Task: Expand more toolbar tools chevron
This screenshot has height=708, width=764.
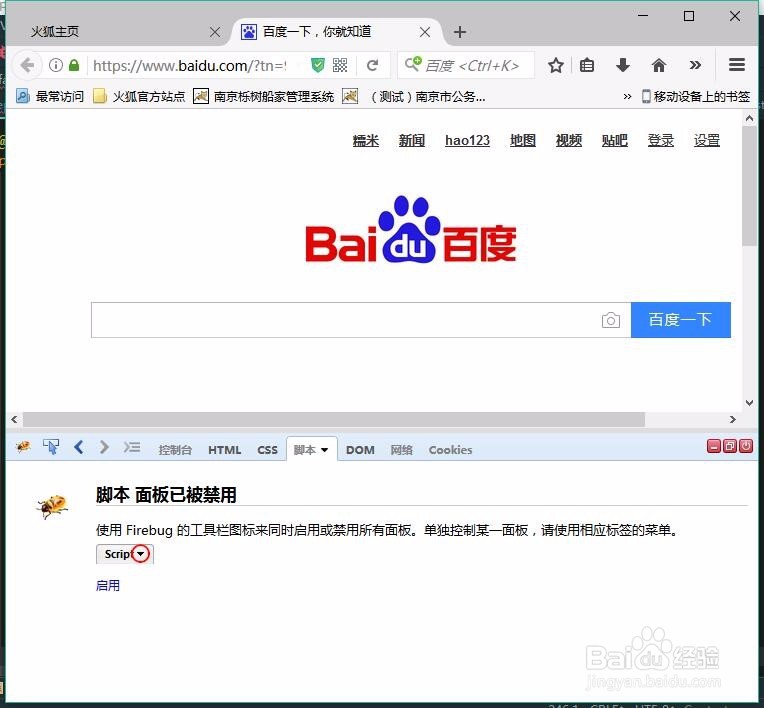Action: (x=695, y=65)
